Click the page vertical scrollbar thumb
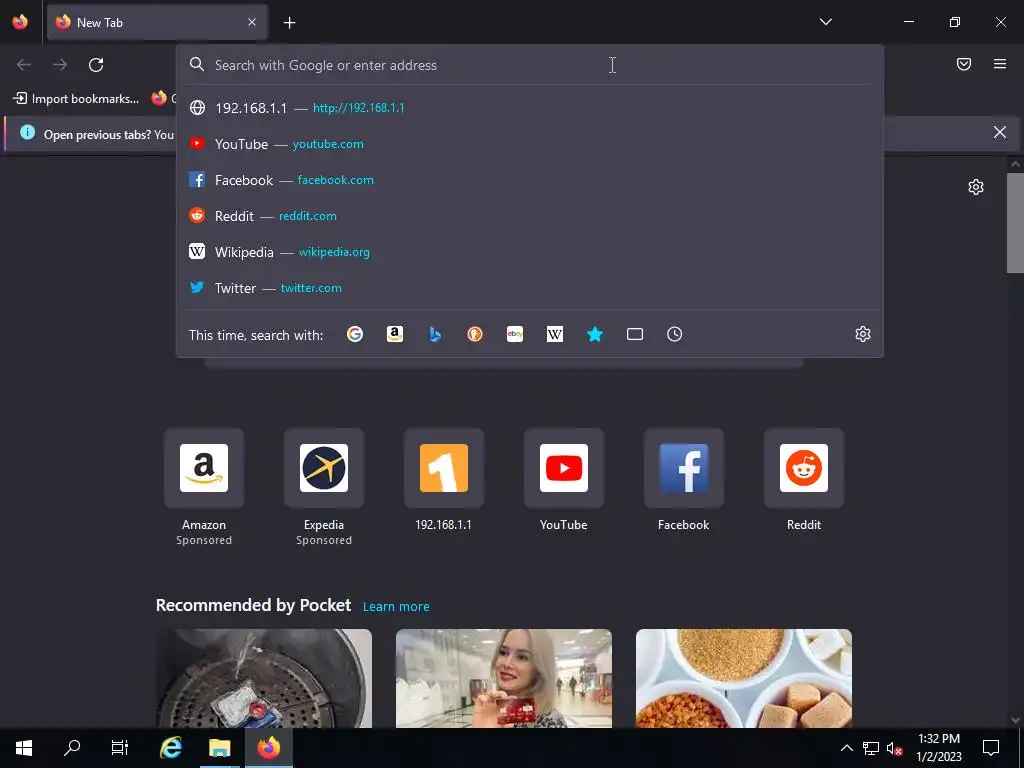Viewport: 1024px width, 768px height. coord(1015,222)
